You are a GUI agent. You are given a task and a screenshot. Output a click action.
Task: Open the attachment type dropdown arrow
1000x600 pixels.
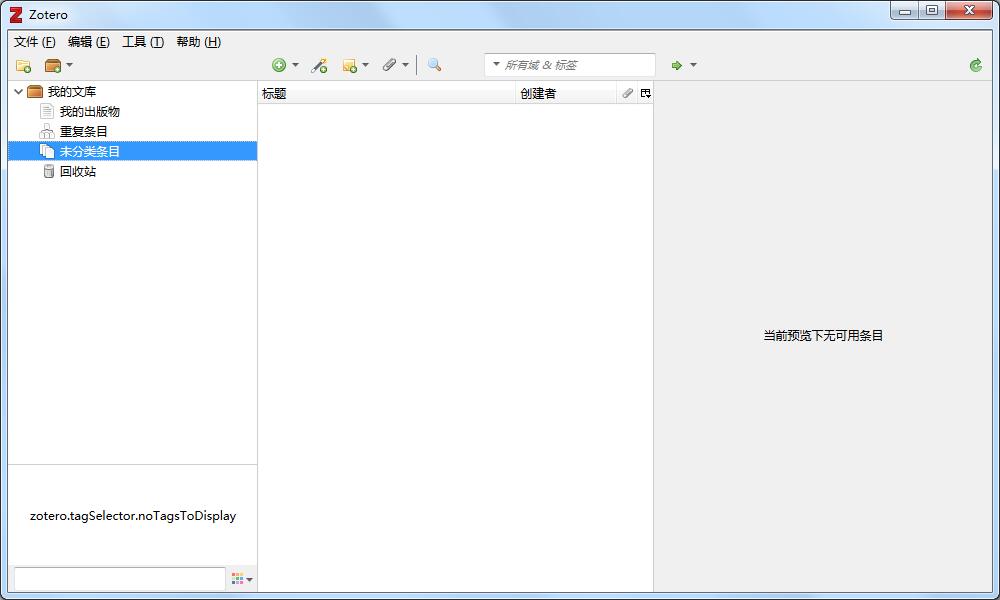pos(407,65)
